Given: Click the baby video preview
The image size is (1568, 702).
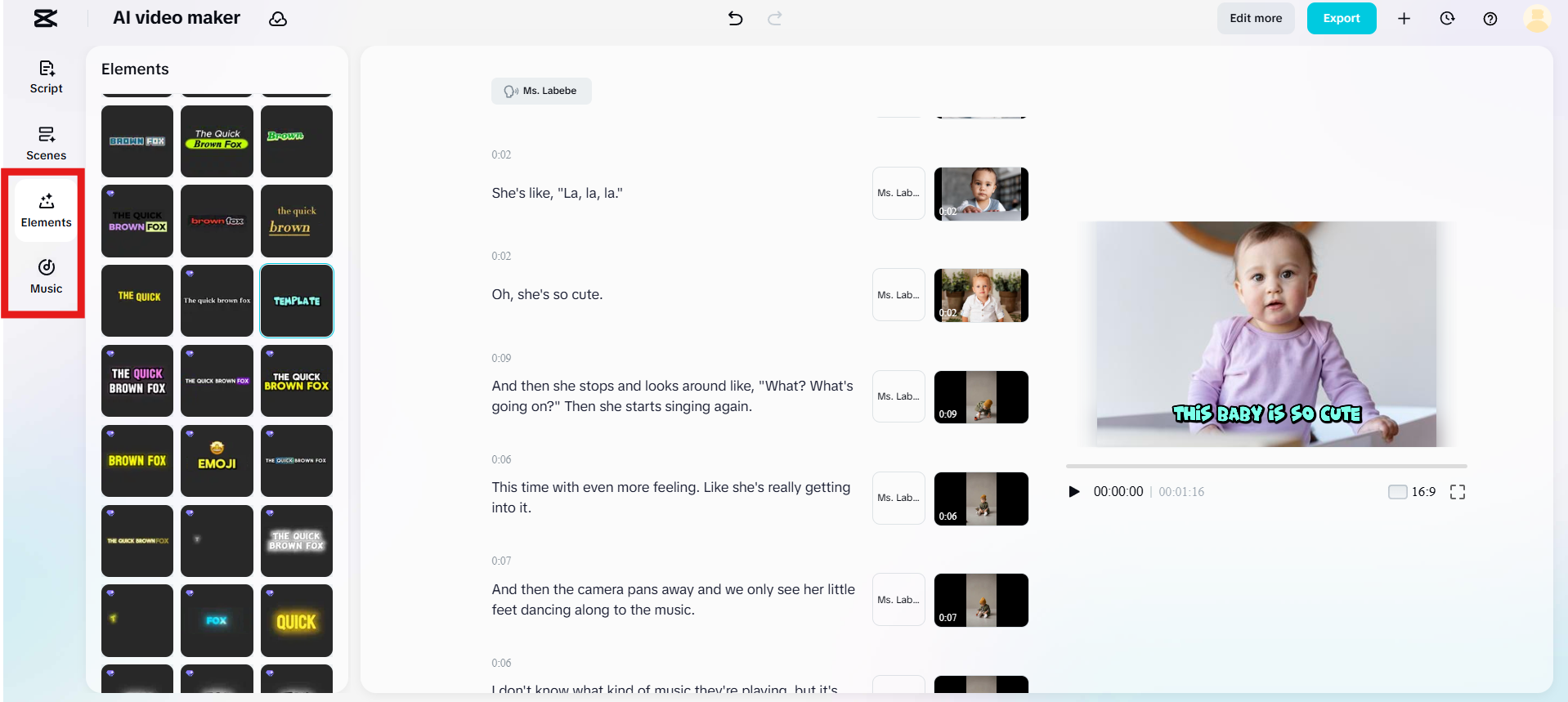Looking at the screenshot, I should coord(1266,333).
